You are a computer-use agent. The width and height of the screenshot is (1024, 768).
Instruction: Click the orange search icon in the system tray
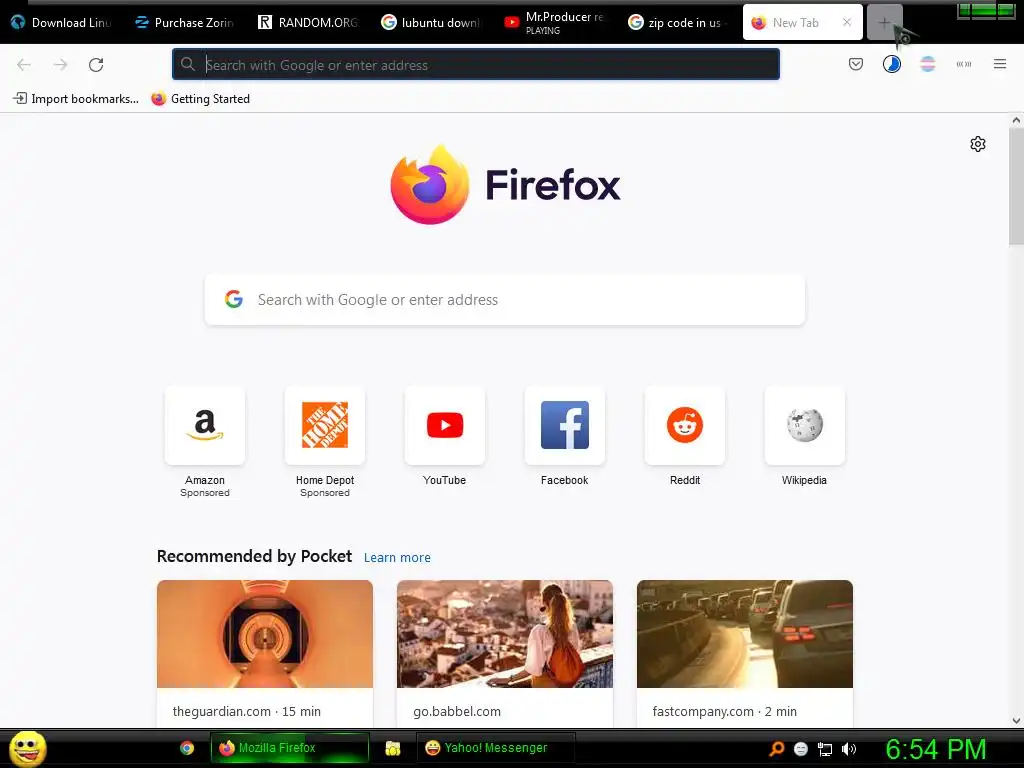point(777,749)
